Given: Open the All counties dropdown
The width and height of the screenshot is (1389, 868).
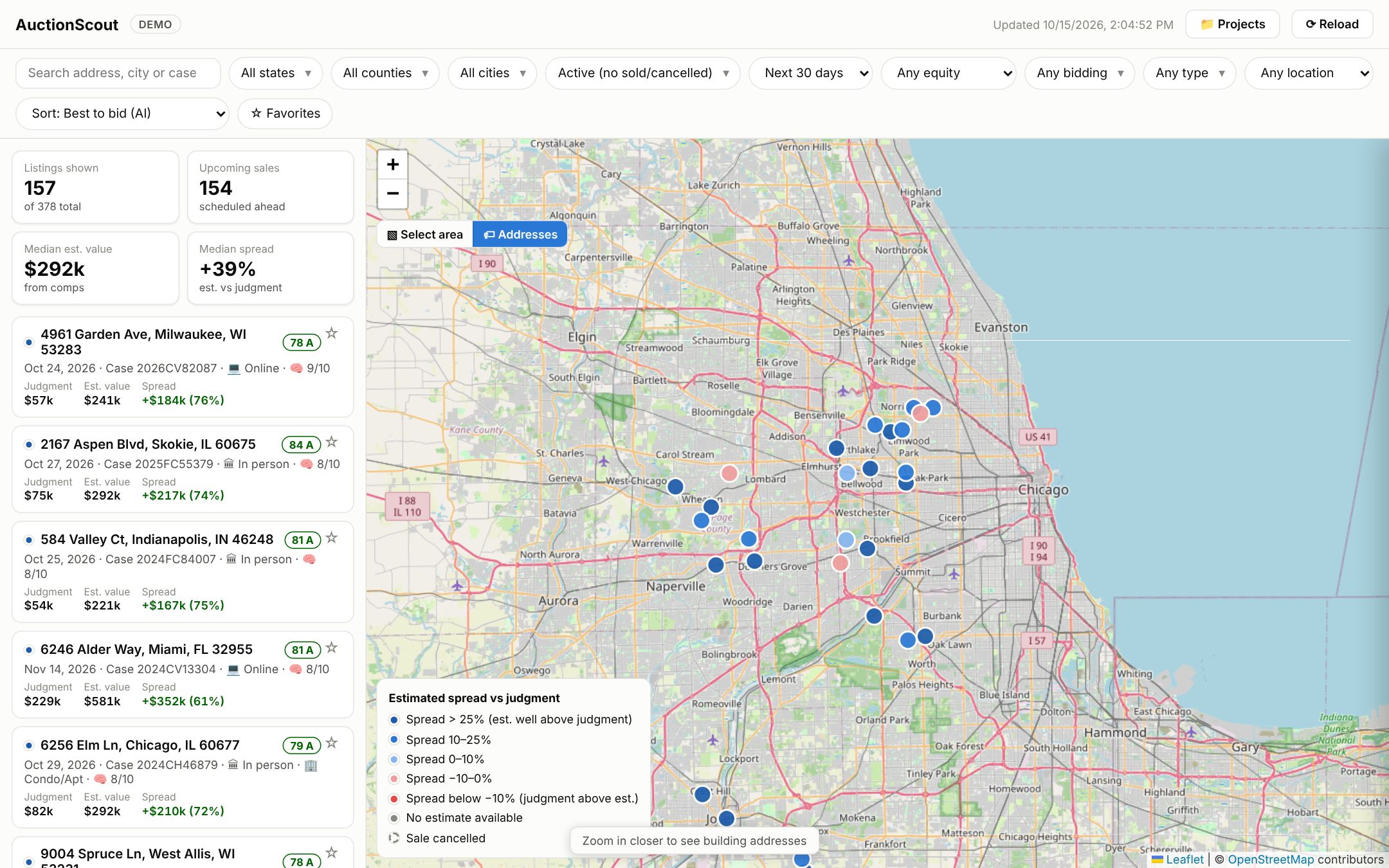Looking at the screenshot, I should [385, 73].
